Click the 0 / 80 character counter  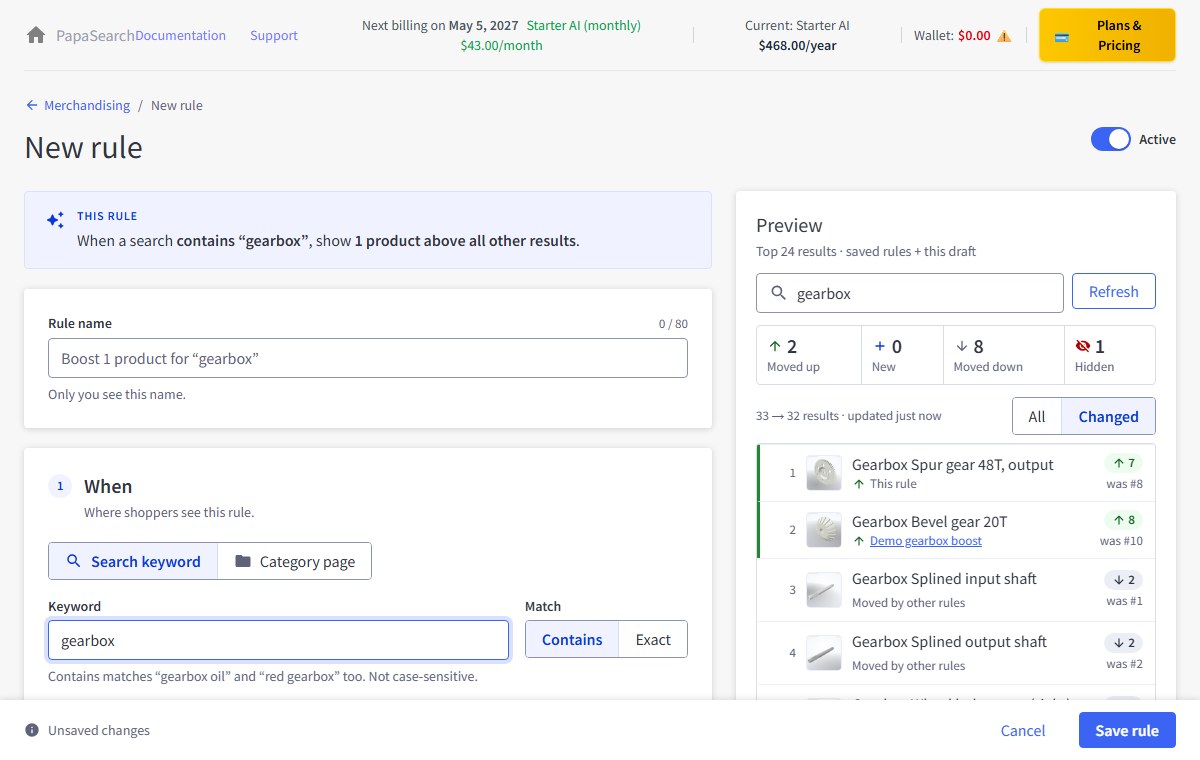(673, 324)
